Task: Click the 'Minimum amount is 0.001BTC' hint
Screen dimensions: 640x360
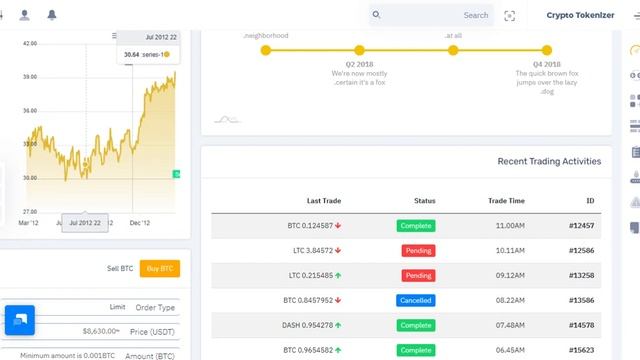Action: click(67, 356)
